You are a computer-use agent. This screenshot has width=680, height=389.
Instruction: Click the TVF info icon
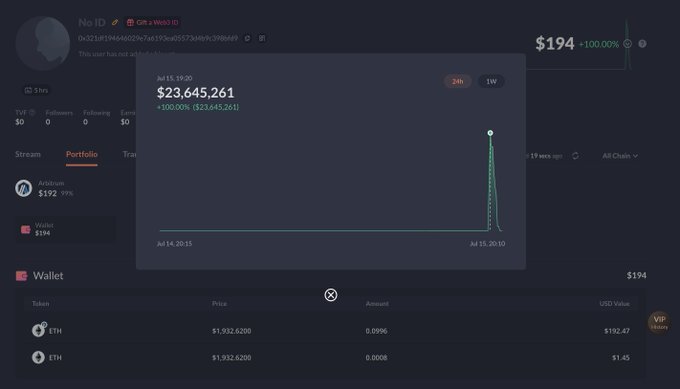(x=32, y=113)
